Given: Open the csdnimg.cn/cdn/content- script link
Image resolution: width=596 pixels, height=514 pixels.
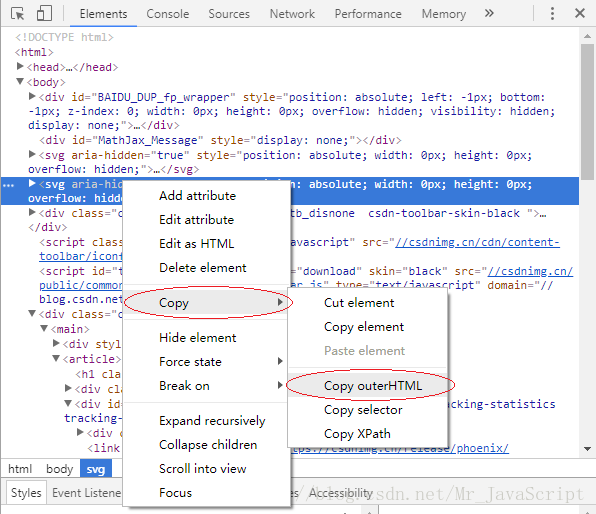Looking at the screenshot, I should [x=477, y=242].
